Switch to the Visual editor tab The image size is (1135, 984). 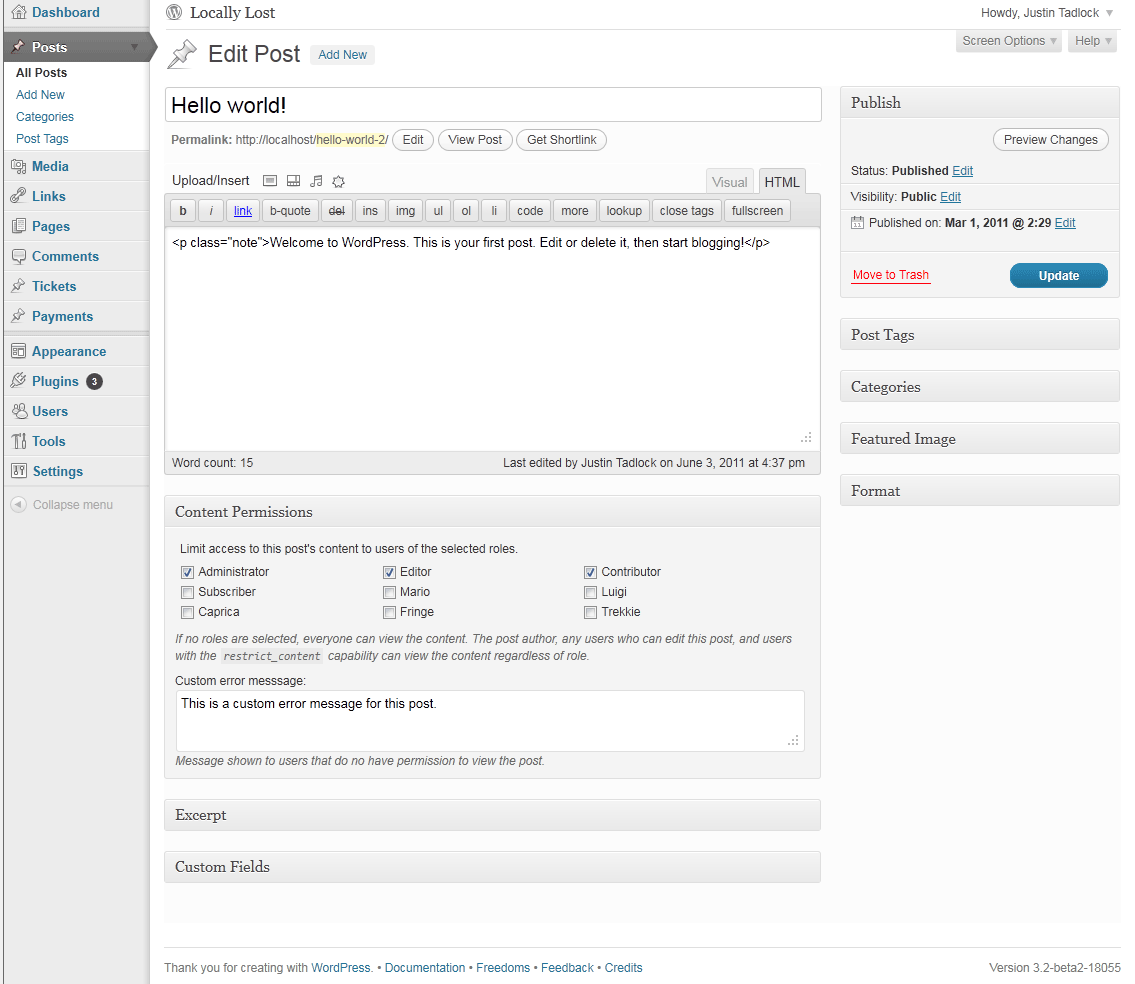click(x=730, y=182)
